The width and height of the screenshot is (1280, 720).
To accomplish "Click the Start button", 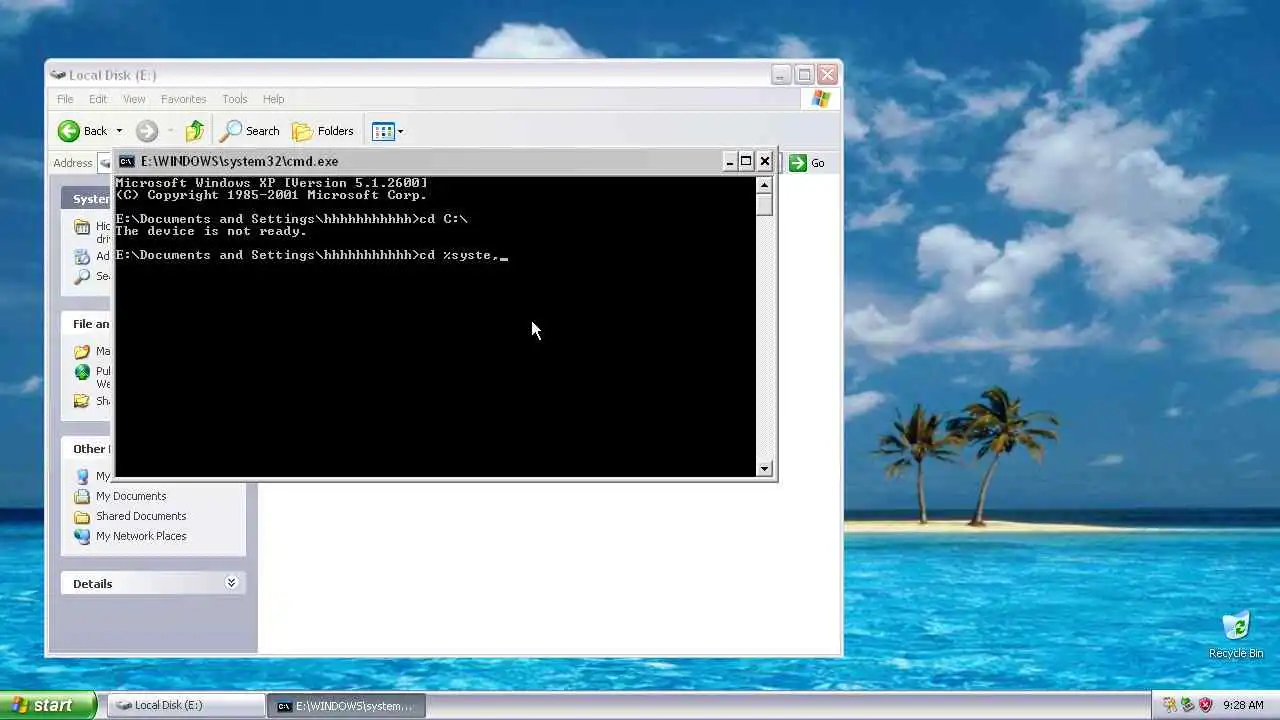I will tap(48, 705).
